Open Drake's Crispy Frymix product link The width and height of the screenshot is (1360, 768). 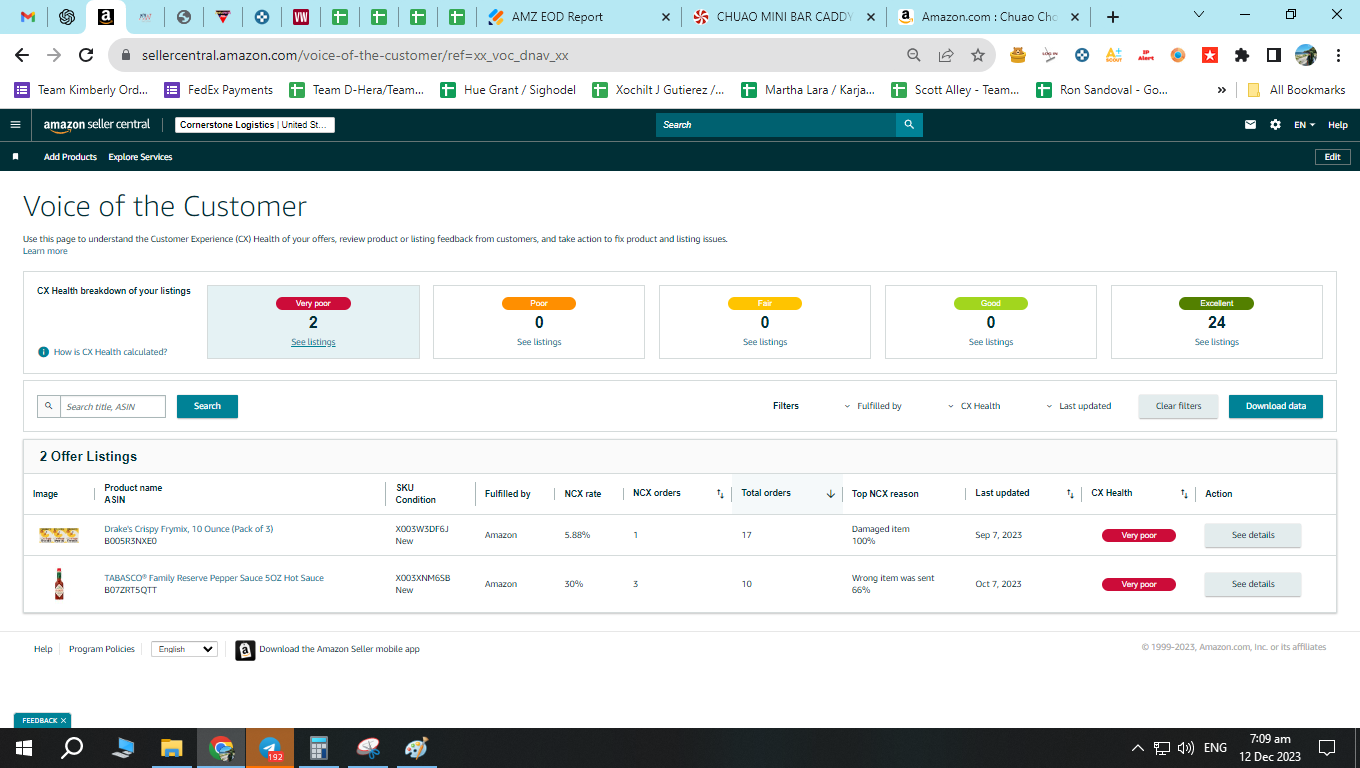[x=188, y=529]
